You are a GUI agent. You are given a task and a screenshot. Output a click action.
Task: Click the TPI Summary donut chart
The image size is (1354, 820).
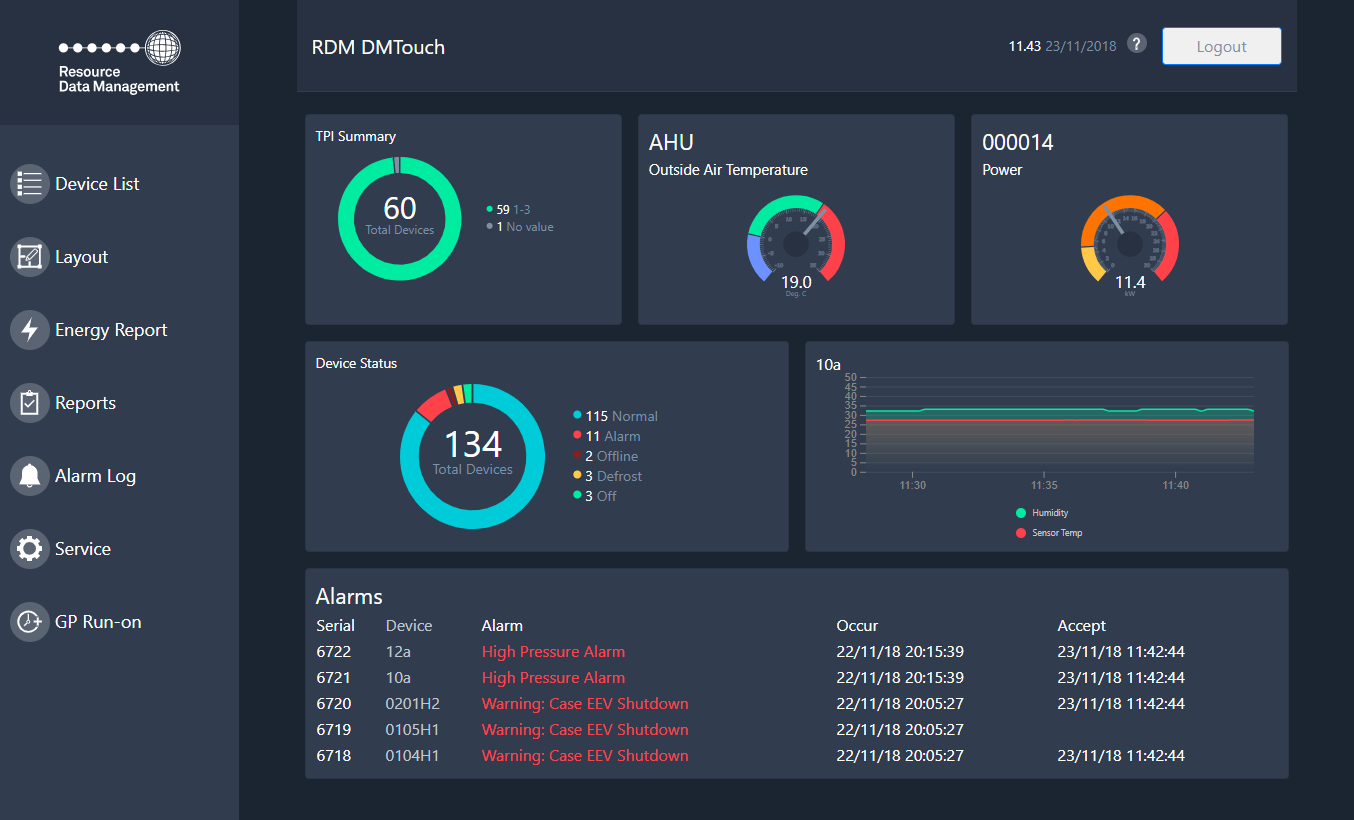[399, 218]
